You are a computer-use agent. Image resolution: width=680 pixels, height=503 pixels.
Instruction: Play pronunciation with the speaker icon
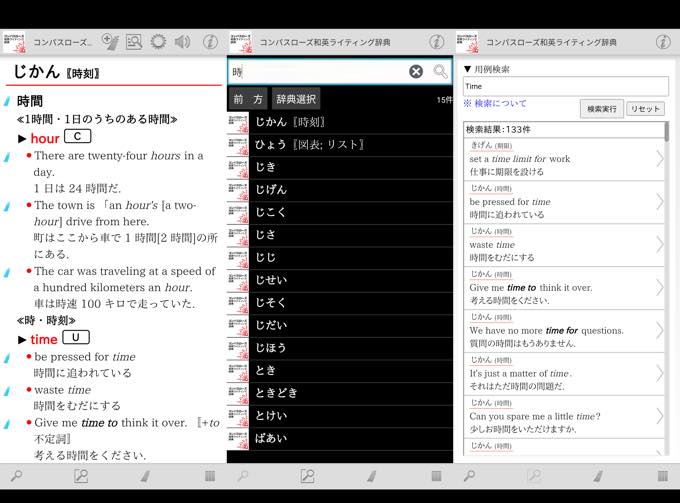pyautogui.click(x=182, y=42)
